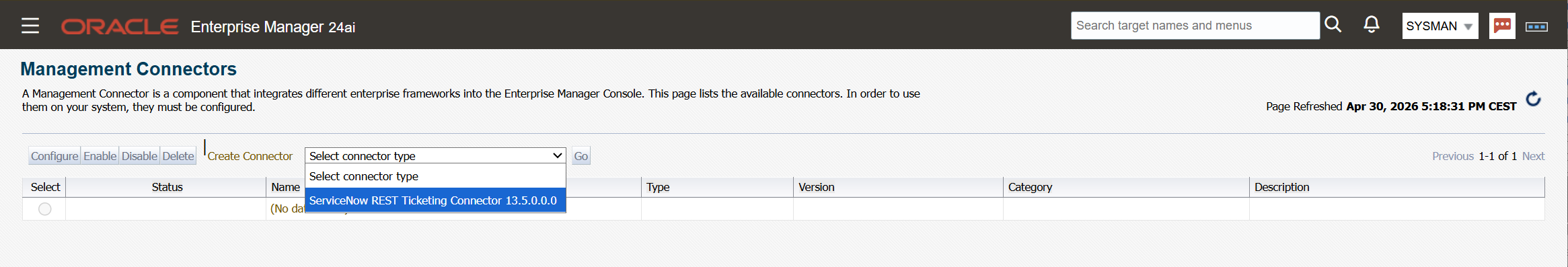The image size is (1568, 267).
Task: Open the chat feedback icon
Action: click(1502, 26)
